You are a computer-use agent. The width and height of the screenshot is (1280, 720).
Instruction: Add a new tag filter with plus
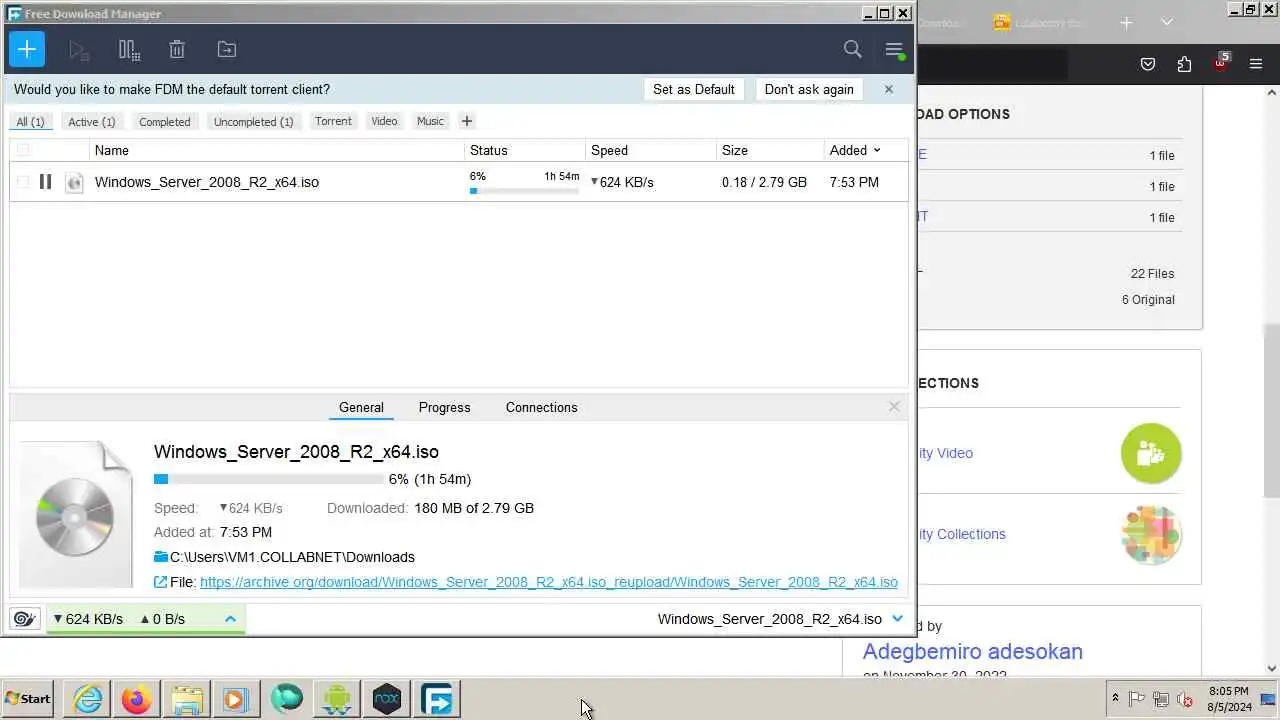tap(466, 121)
